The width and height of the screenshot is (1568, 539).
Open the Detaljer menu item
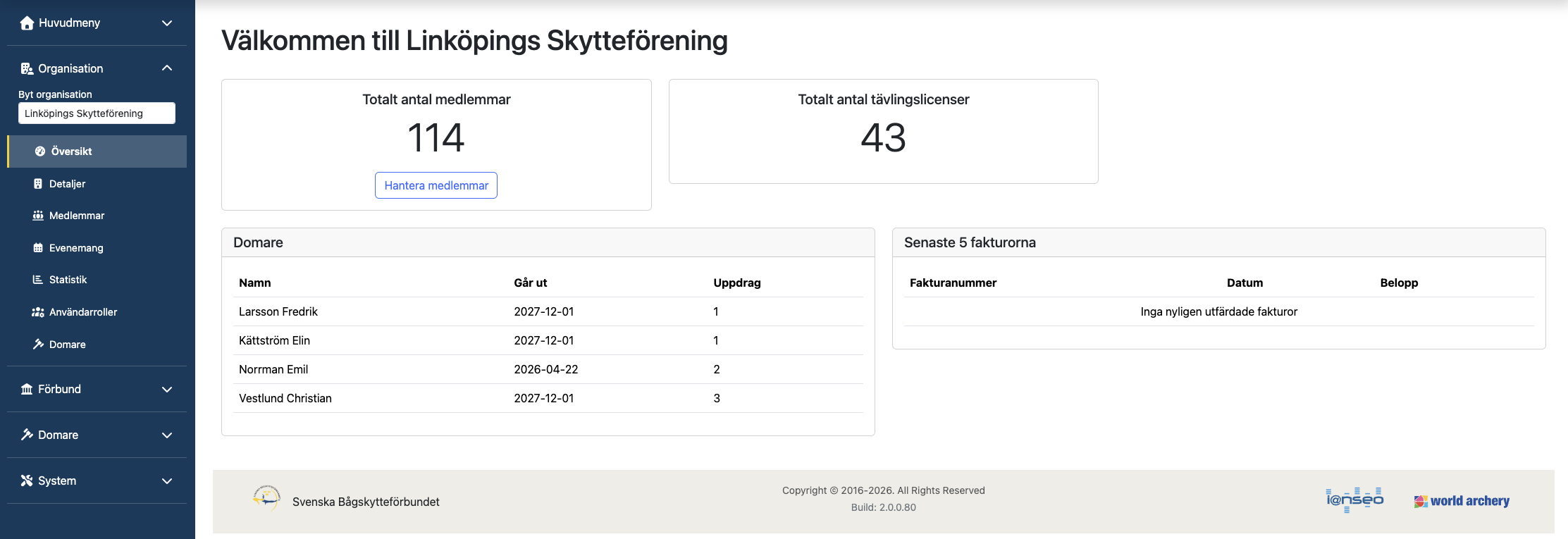point(97,184)
